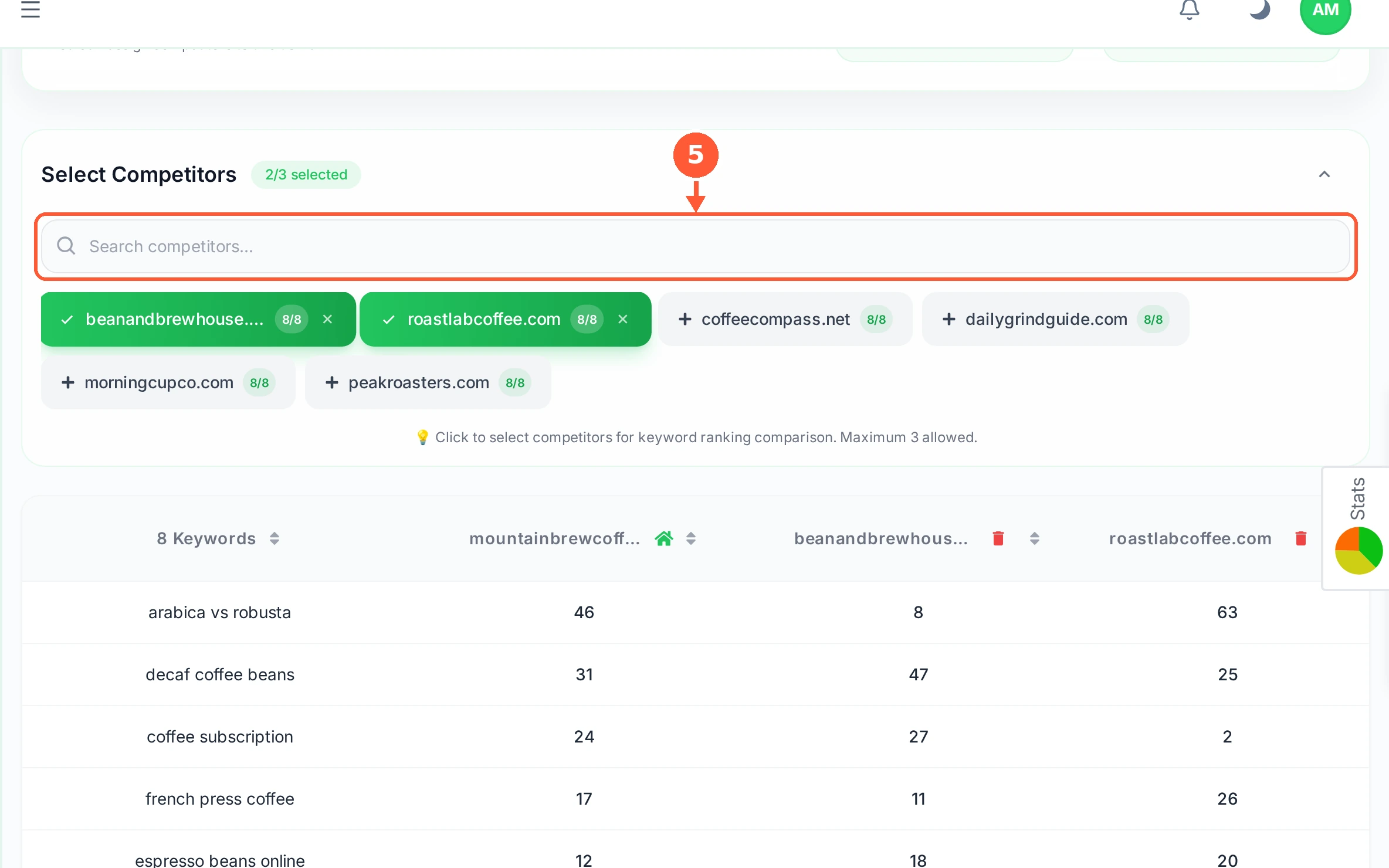1389x868 pixels.
Task: Click the search magnifier icon
Action: point(66,246)
